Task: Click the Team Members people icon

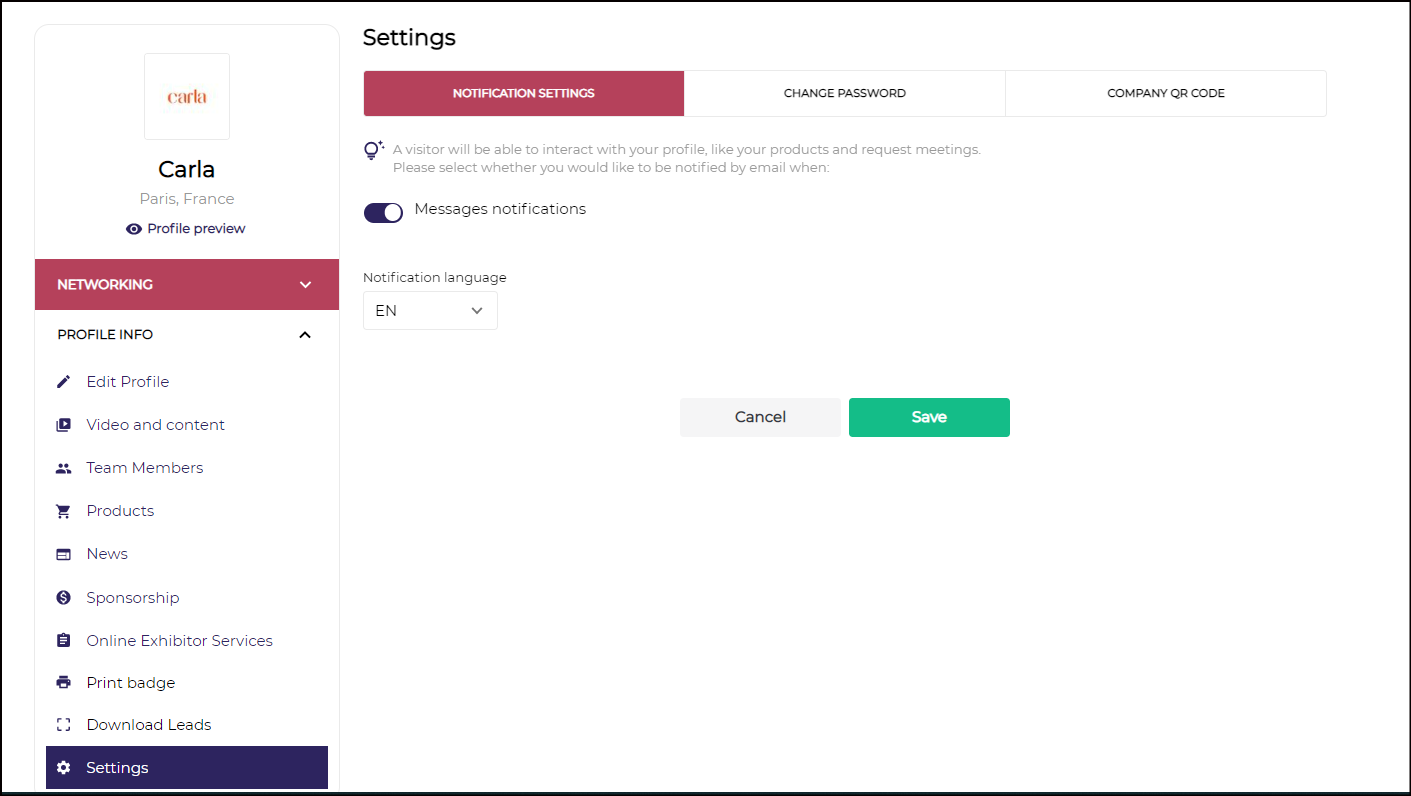Action: (64, 468)
